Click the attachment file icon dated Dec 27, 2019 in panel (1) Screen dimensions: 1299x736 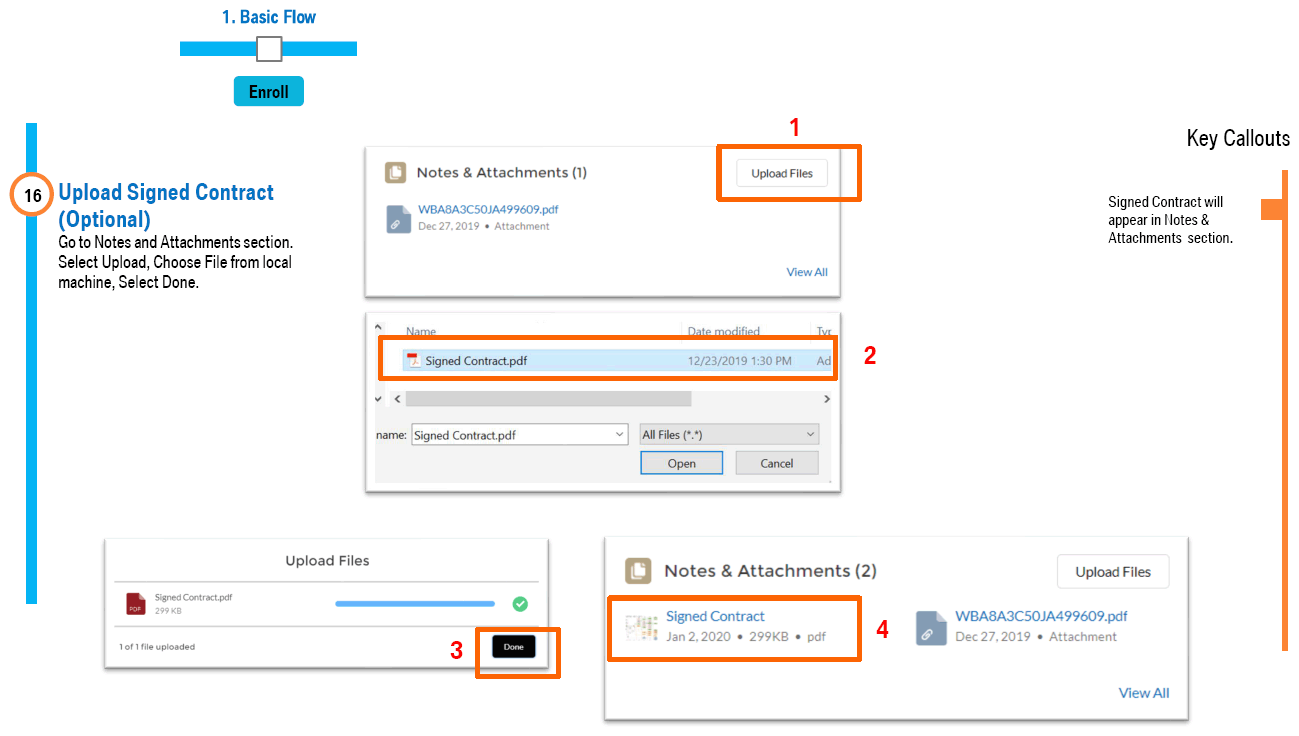(x=399, y=219)
